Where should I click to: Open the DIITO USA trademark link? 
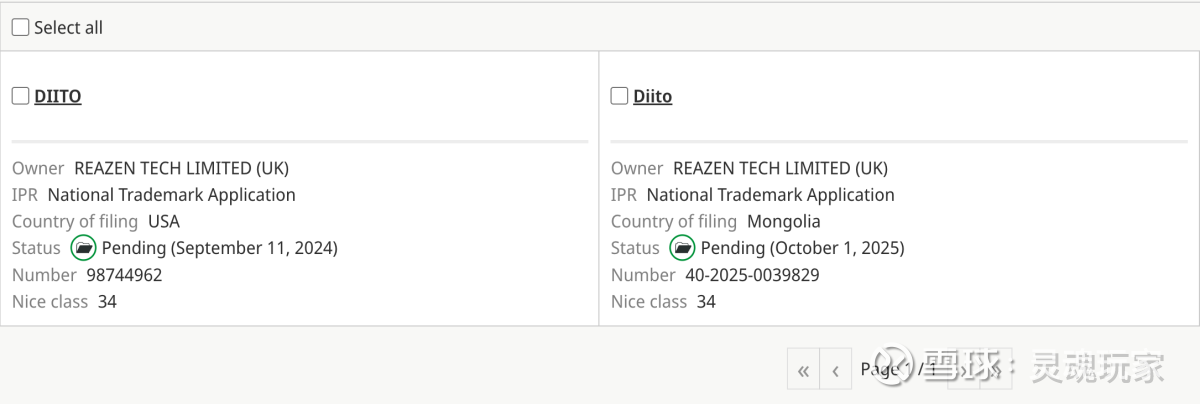(x=58, y=97)
